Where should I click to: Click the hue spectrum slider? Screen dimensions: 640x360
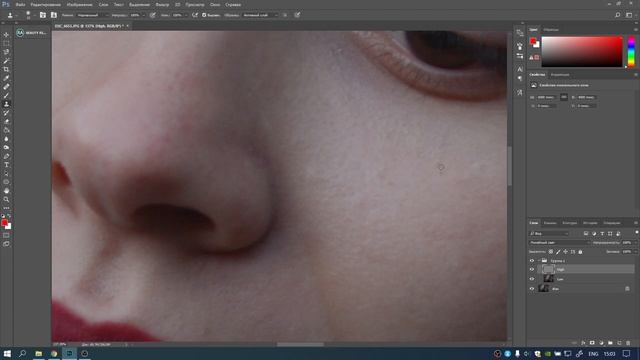tap(631, 51)
